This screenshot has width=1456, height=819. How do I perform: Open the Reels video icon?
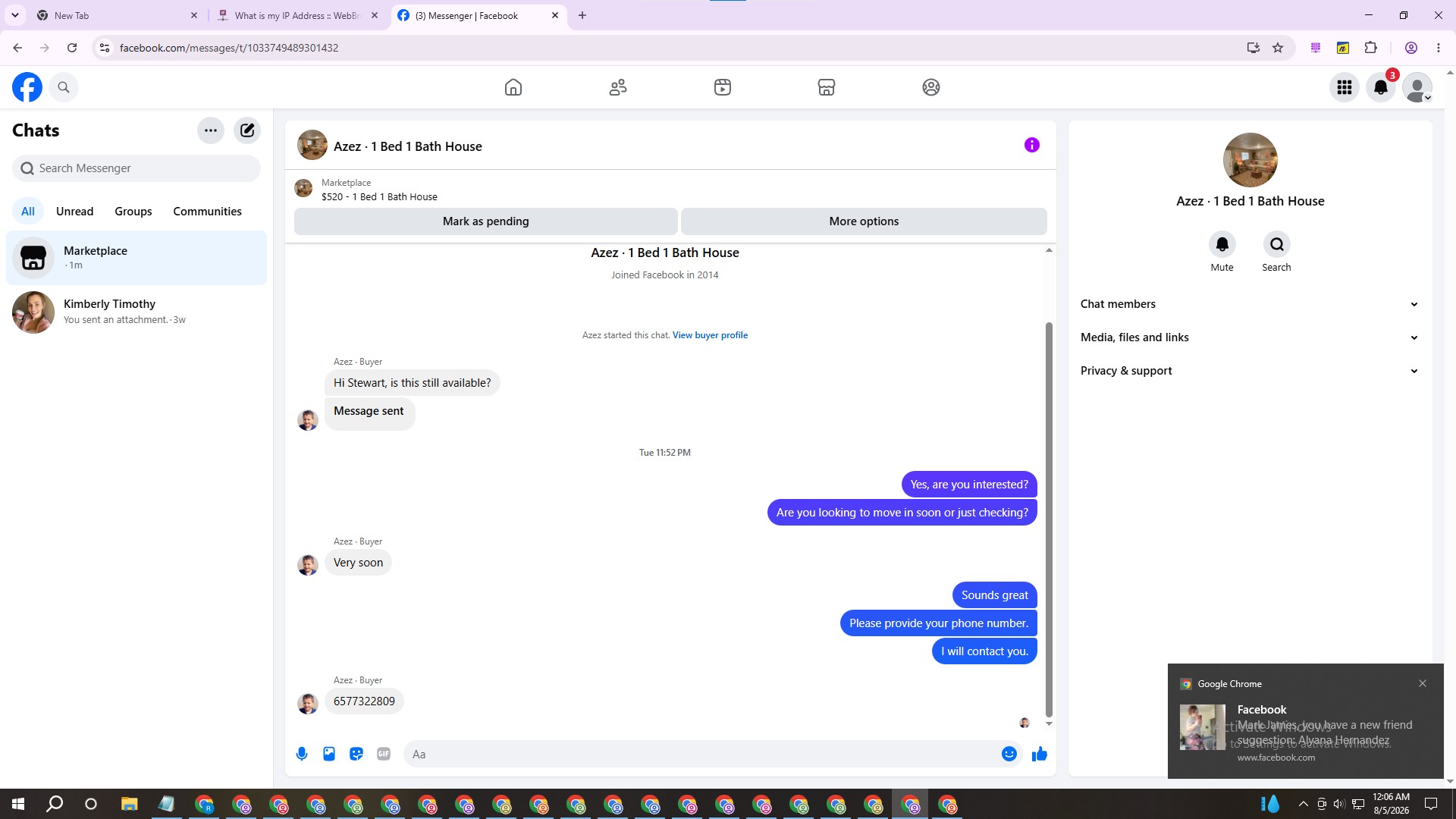[723, 87]
